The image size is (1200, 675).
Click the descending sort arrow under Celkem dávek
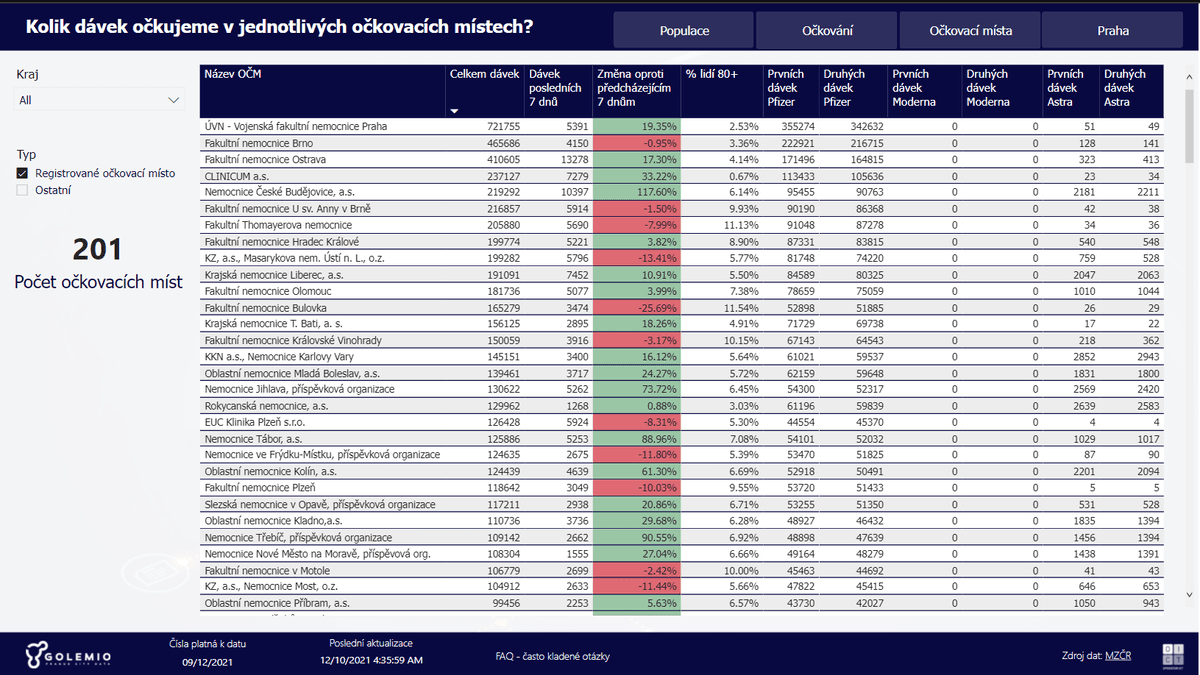tap(455, 112)
